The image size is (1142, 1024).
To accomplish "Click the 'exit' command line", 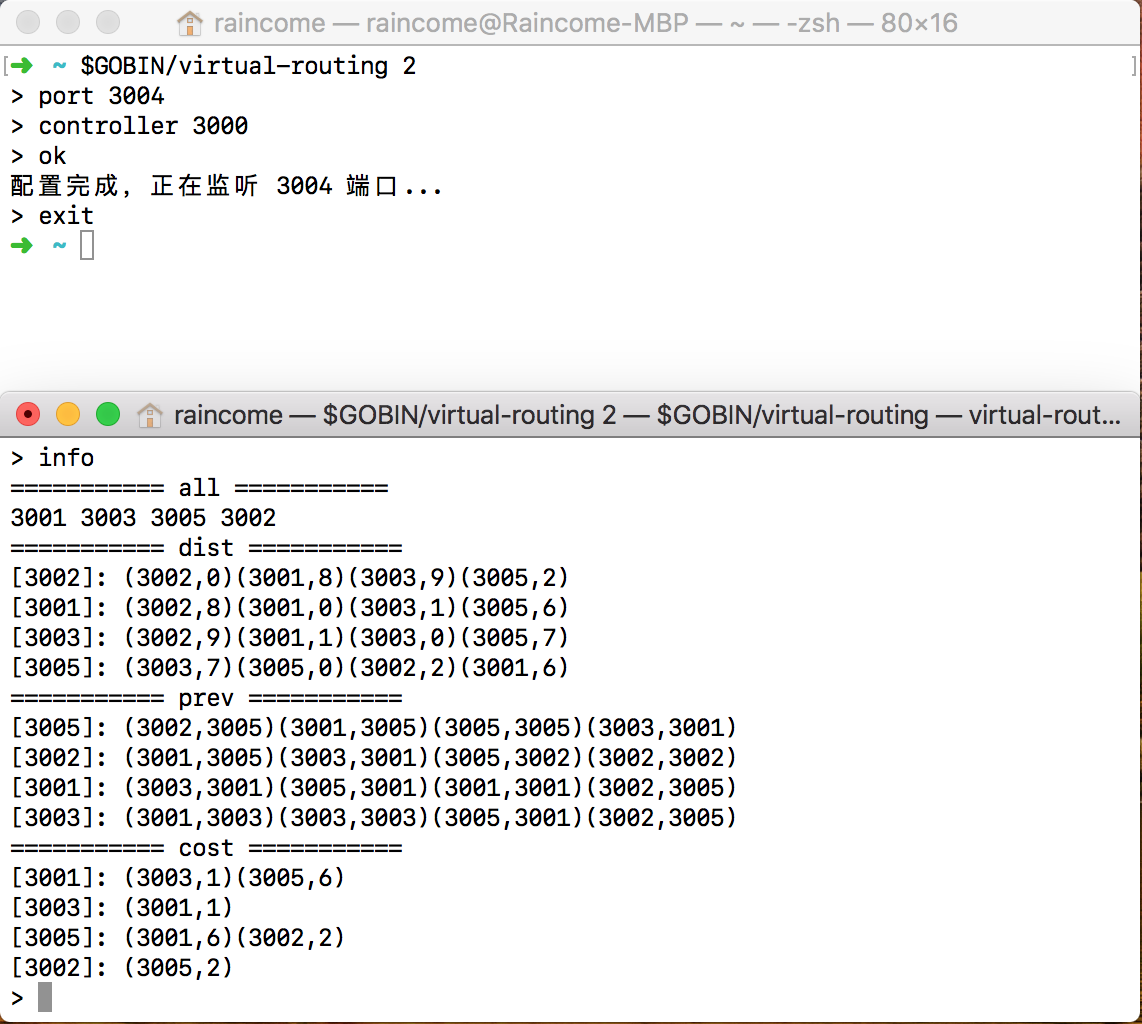I will (52, 216).
